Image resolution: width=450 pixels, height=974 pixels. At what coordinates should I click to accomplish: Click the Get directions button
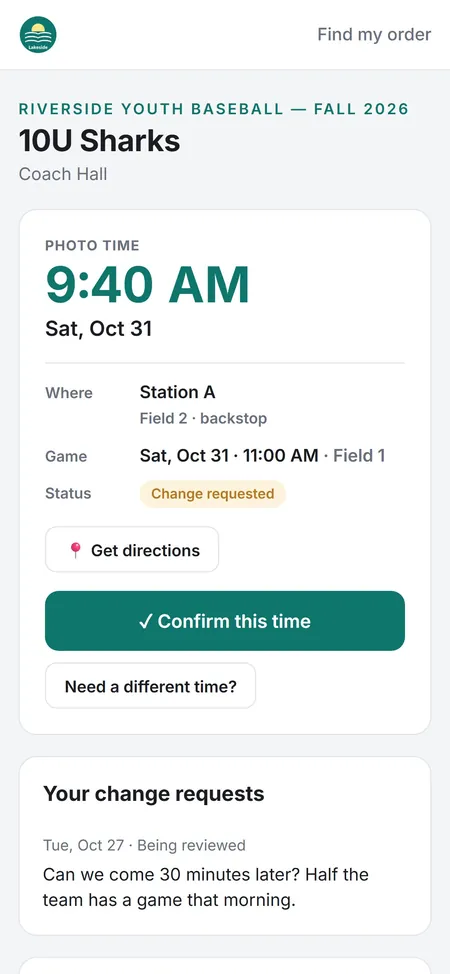pyautogui.click(x=132, y=549)
